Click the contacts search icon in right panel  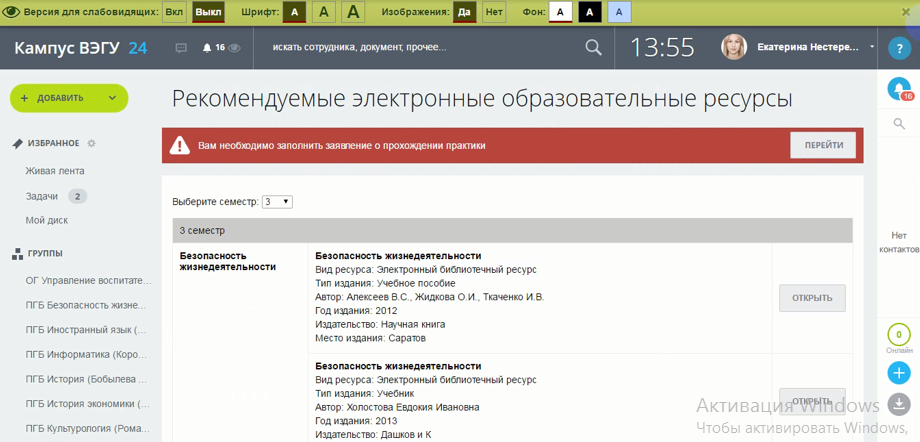[x=899, y=124]
